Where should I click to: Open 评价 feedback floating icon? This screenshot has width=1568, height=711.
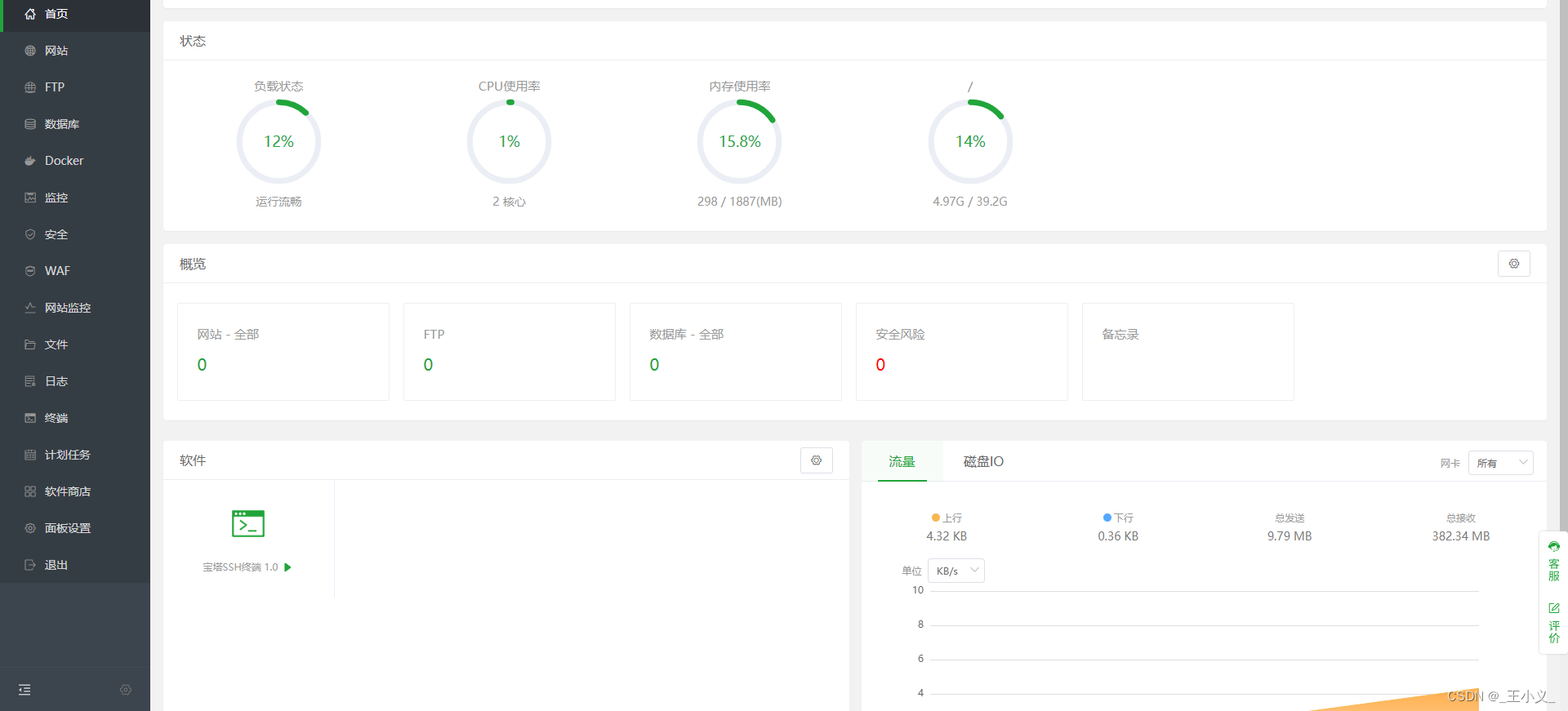[x=1554, y=623]
